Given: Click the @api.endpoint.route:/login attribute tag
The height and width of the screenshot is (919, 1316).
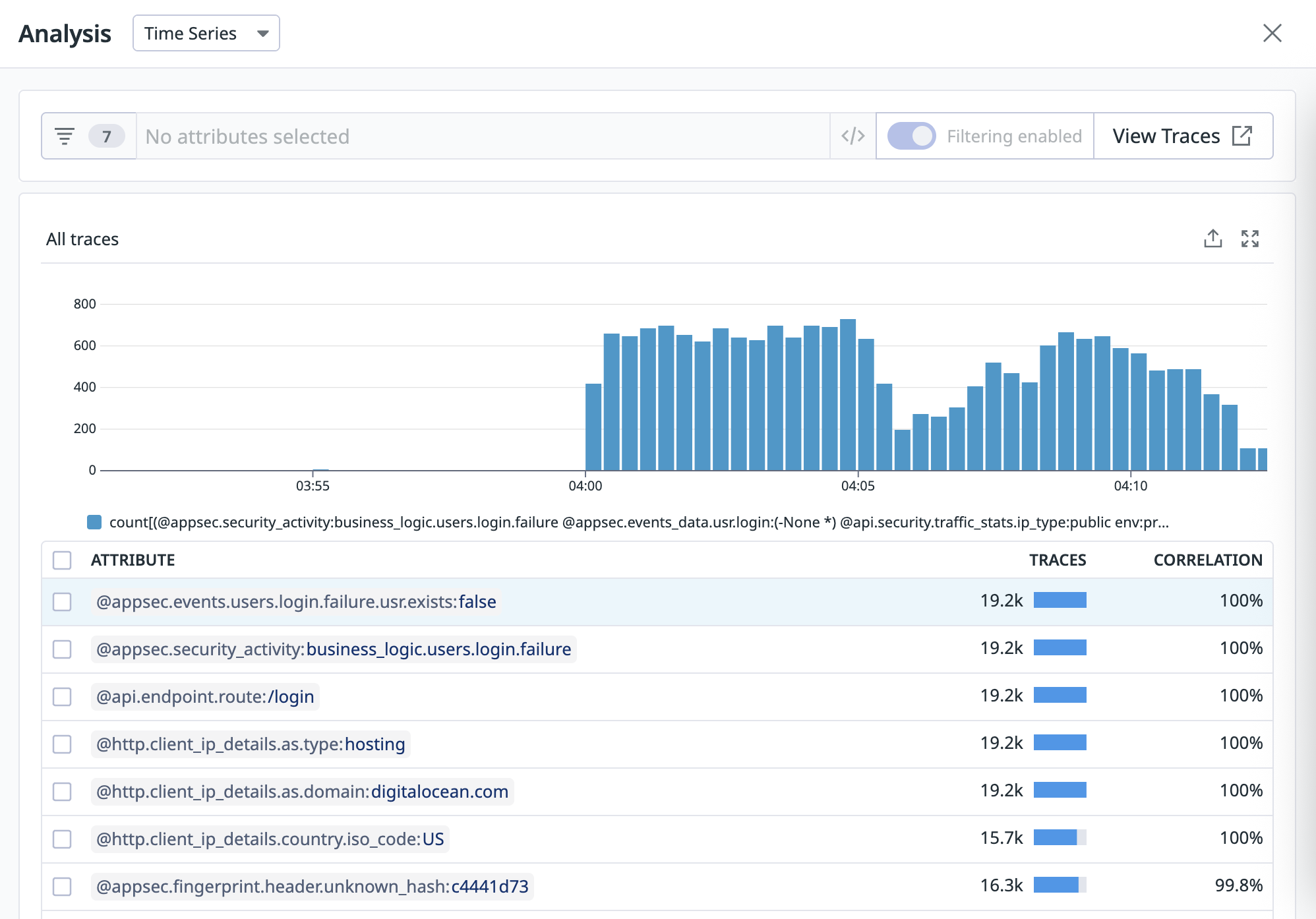Looking at the screenshot, I should coord(205,697).
